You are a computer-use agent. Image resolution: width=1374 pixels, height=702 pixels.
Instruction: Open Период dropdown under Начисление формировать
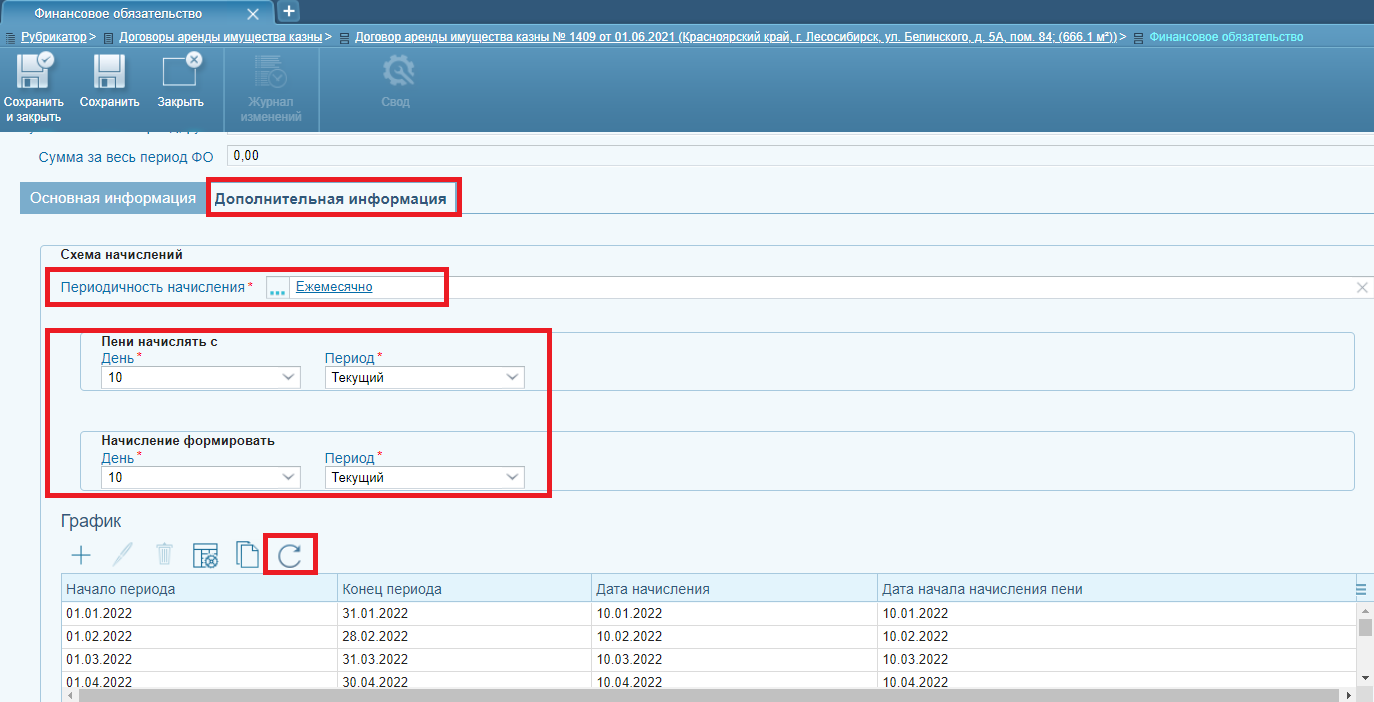tap(512, 477)
